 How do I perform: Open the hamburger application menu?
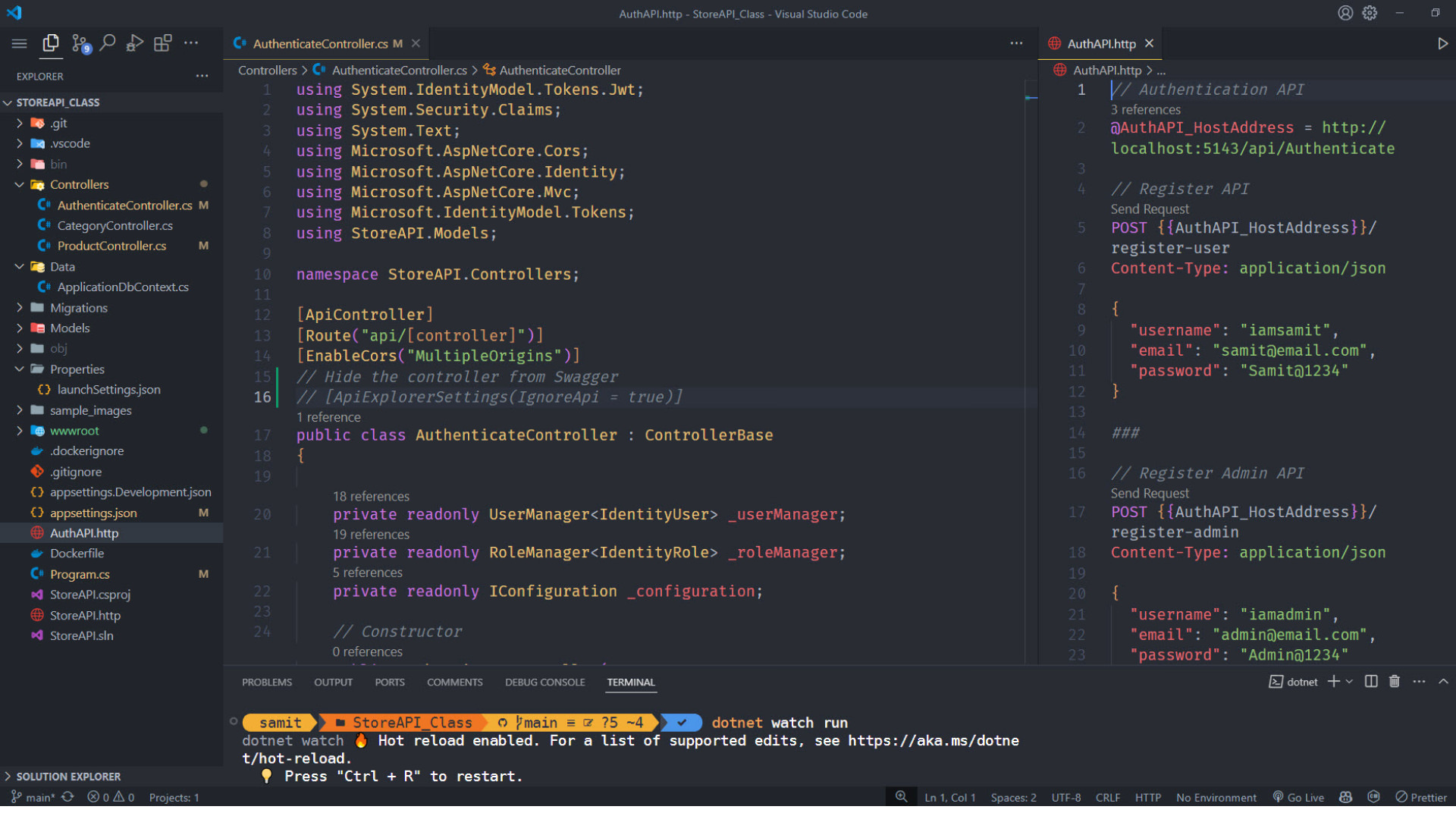click(x=20, y=43)
